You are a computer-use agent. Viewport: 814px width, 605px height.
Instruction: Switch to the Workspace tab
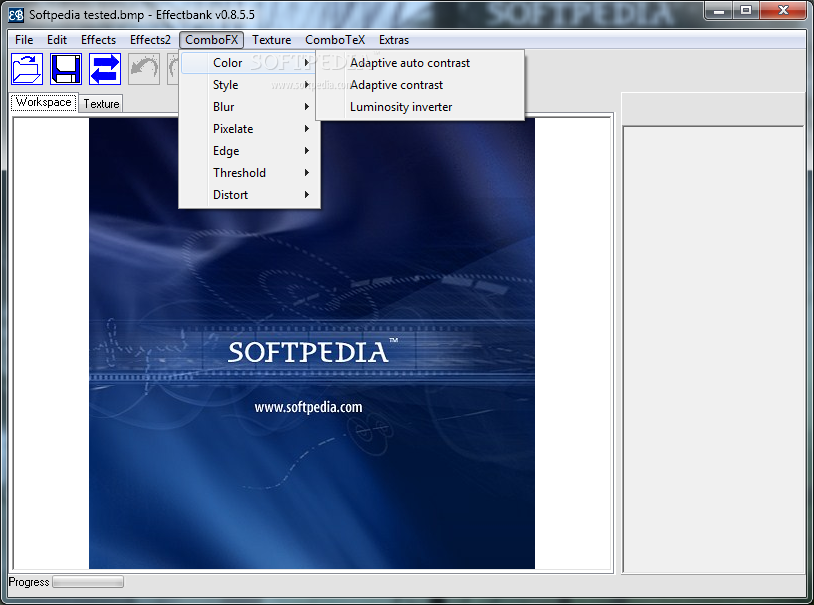[44, 102]
